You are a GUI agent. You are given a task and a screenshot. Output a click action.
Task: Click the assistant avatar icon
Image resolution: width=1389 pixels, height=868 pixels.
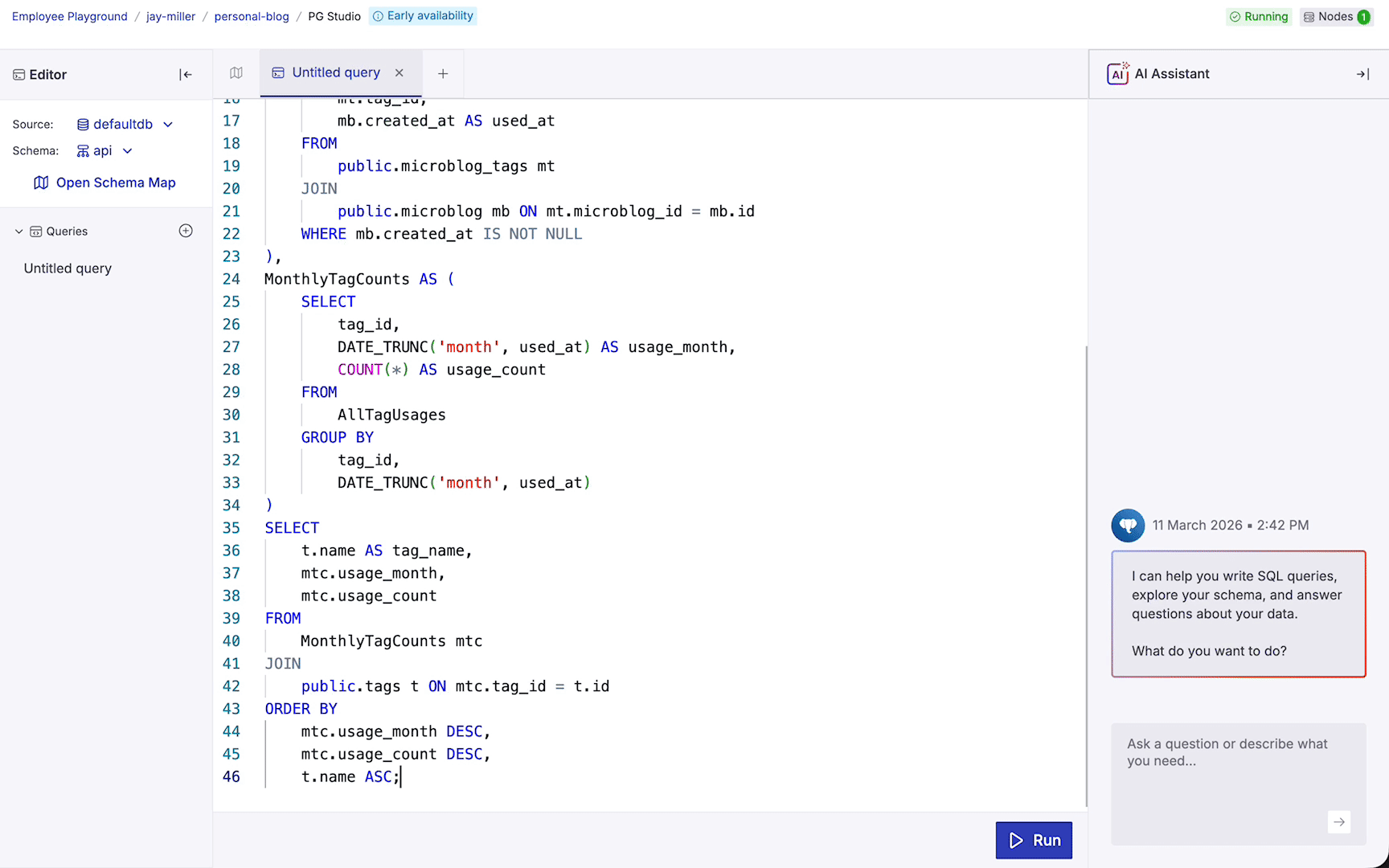[1128, 526]
